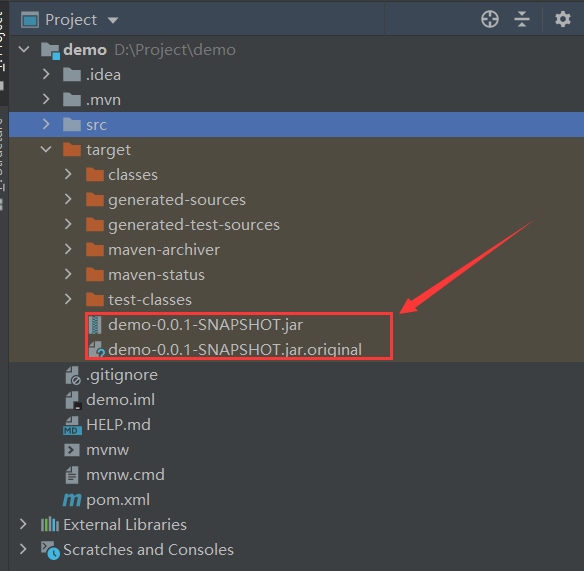Expand the test-classes folder chevron
The height and width of the screenshot is (571, 584).
68,299
